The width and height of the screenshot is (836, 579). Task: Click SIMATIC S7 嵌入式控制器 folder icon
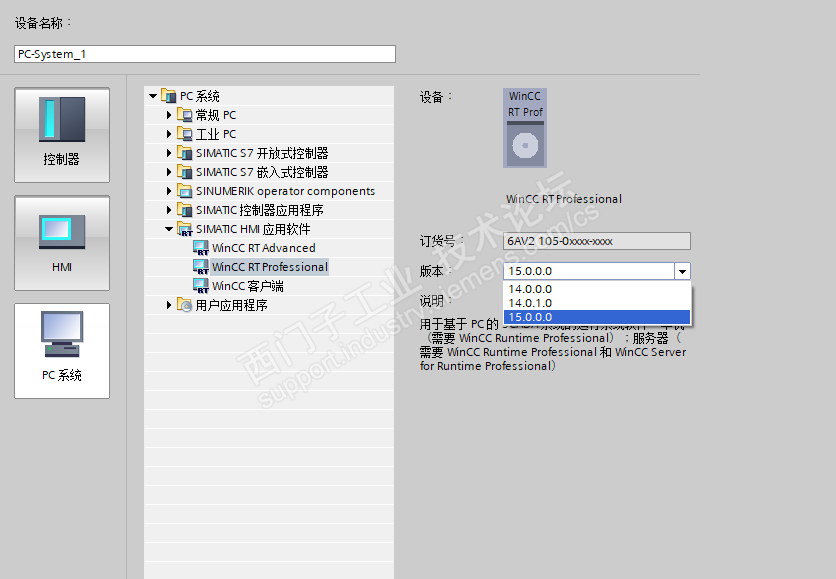click(184, 172)
